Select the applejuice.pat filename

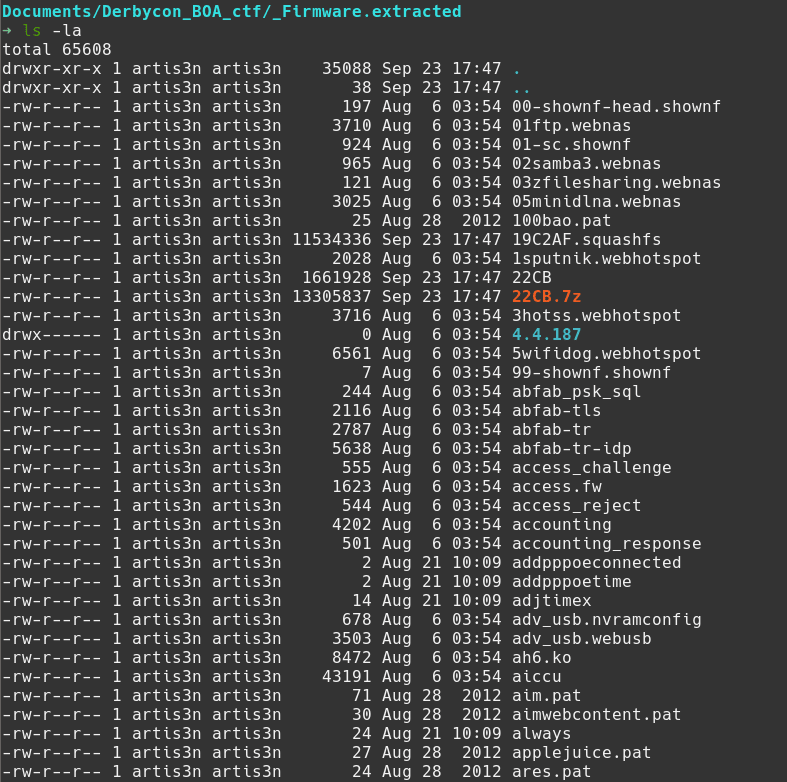point(581,753)
